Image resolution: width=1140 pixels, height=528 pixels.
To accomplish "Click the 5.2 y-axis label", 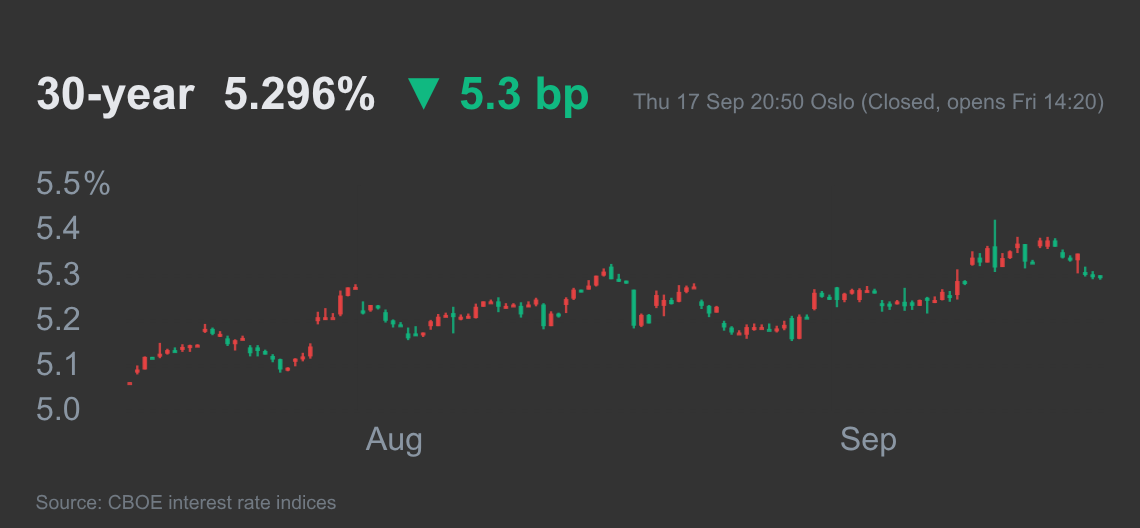I will (59, 319).
